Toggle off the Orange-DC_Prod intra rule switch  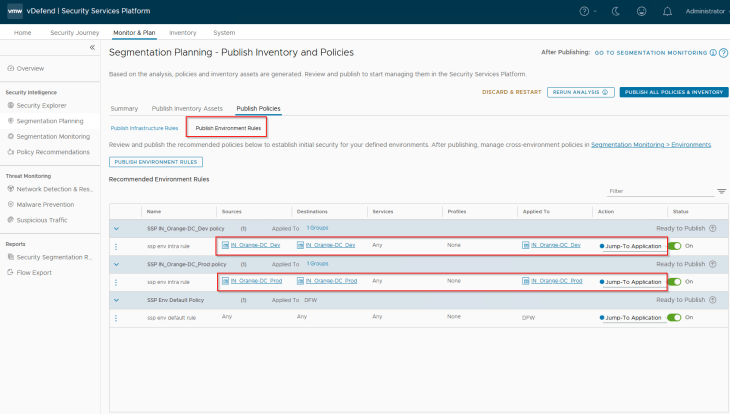(674, 281)
